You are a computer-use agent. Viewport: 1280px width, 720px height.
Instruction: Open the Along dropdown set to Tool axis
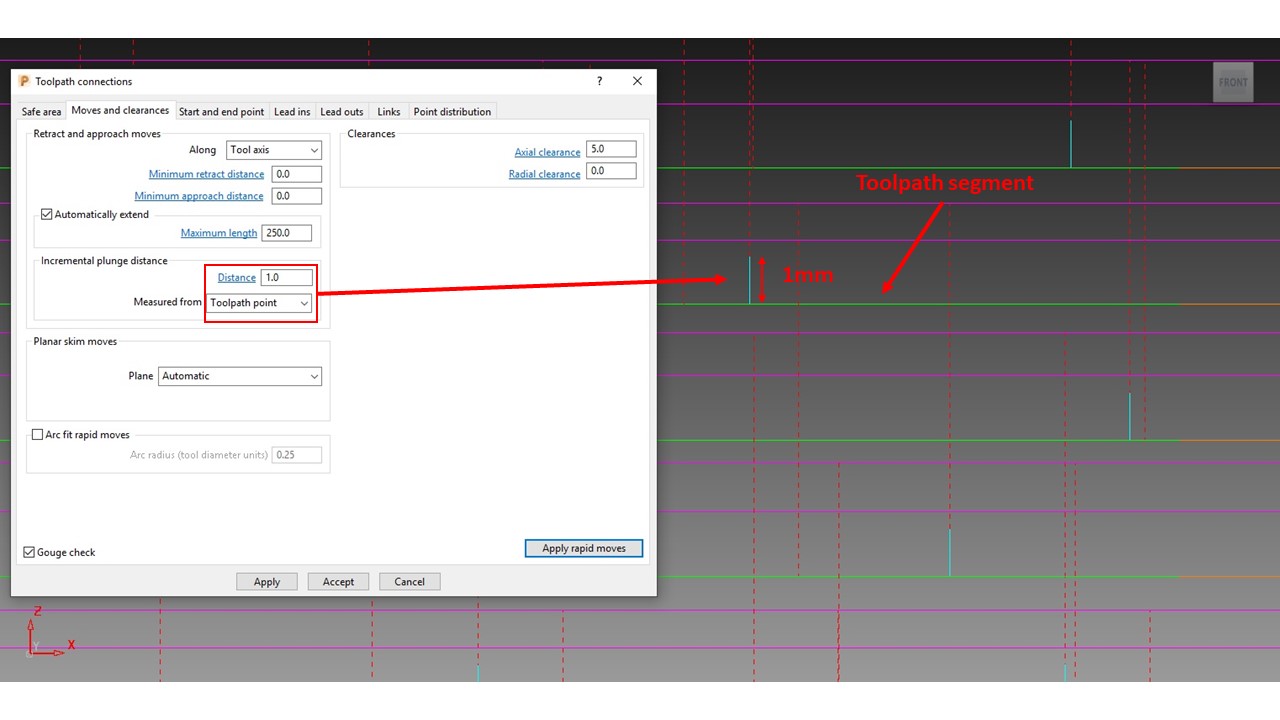(x=273, y=149)
